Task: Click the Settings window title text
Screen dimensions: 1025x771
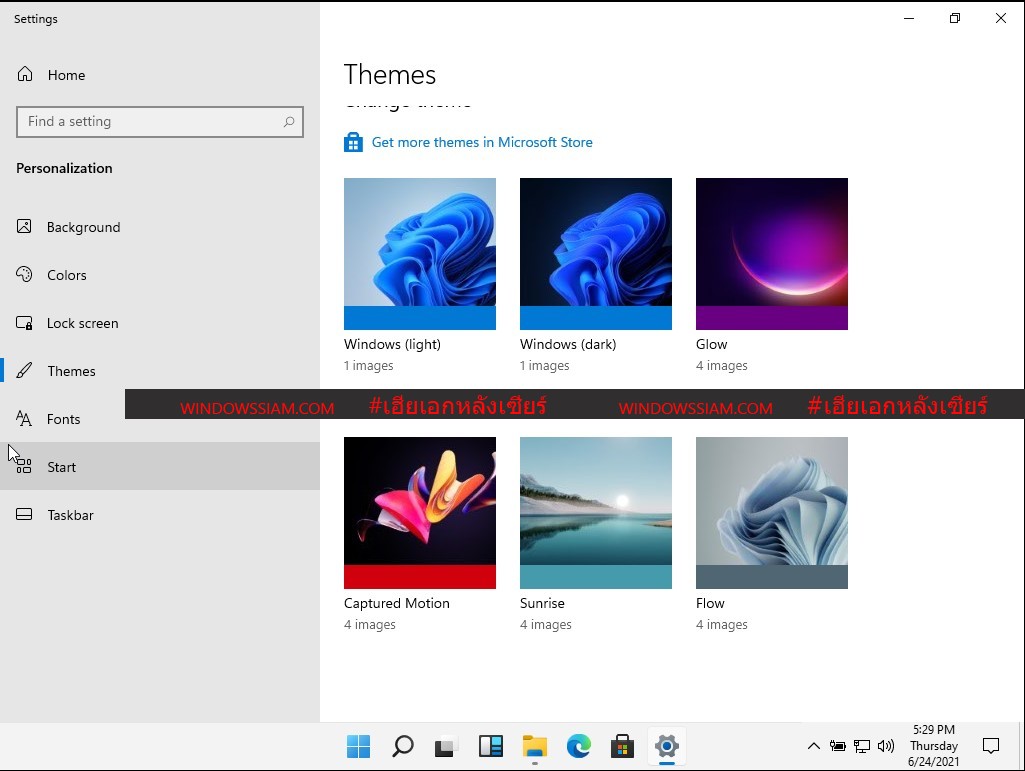Action: (x=36, y=19)
